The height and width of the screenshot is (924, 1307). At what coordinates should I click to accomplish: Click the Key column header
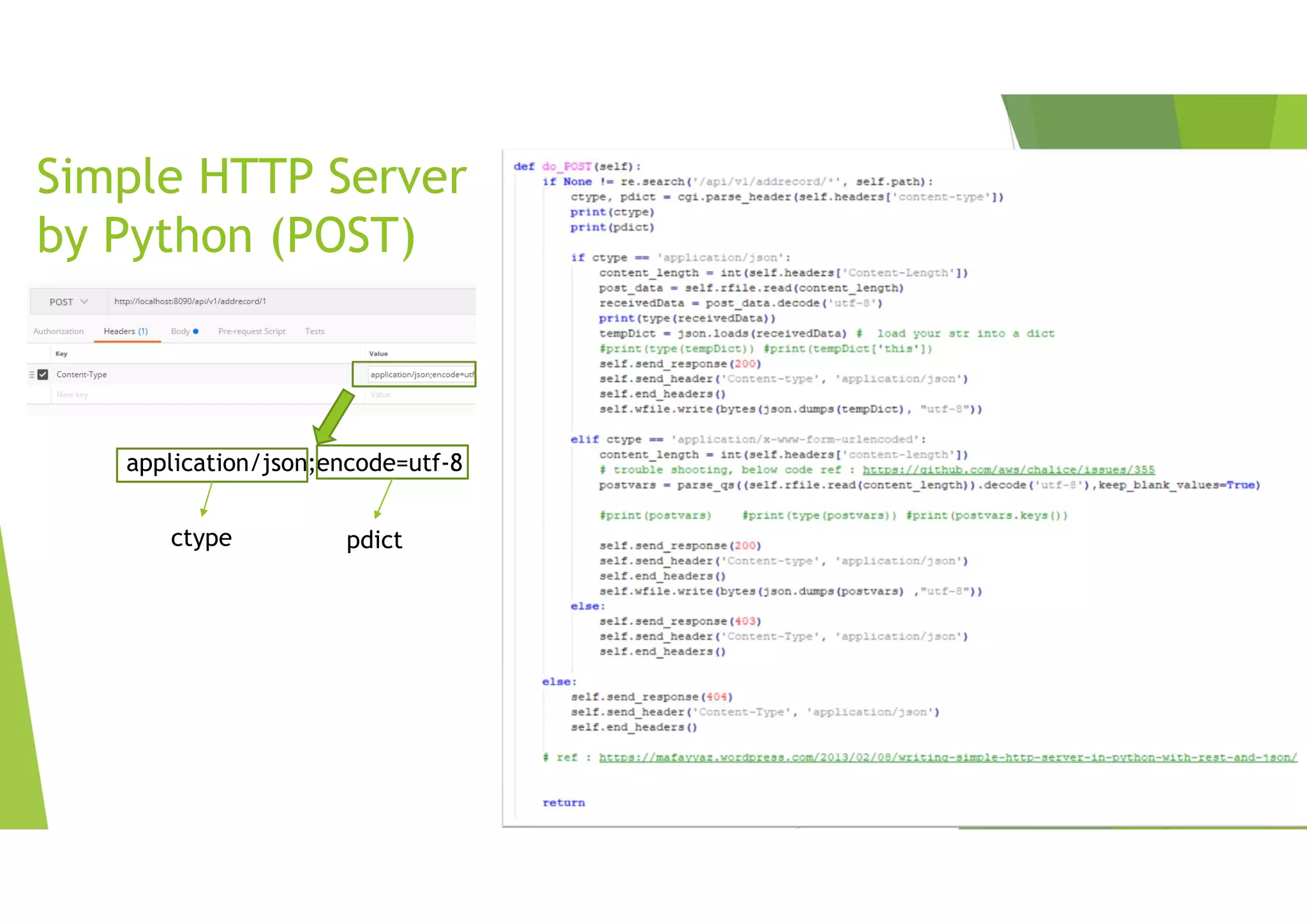pos(61,354)
